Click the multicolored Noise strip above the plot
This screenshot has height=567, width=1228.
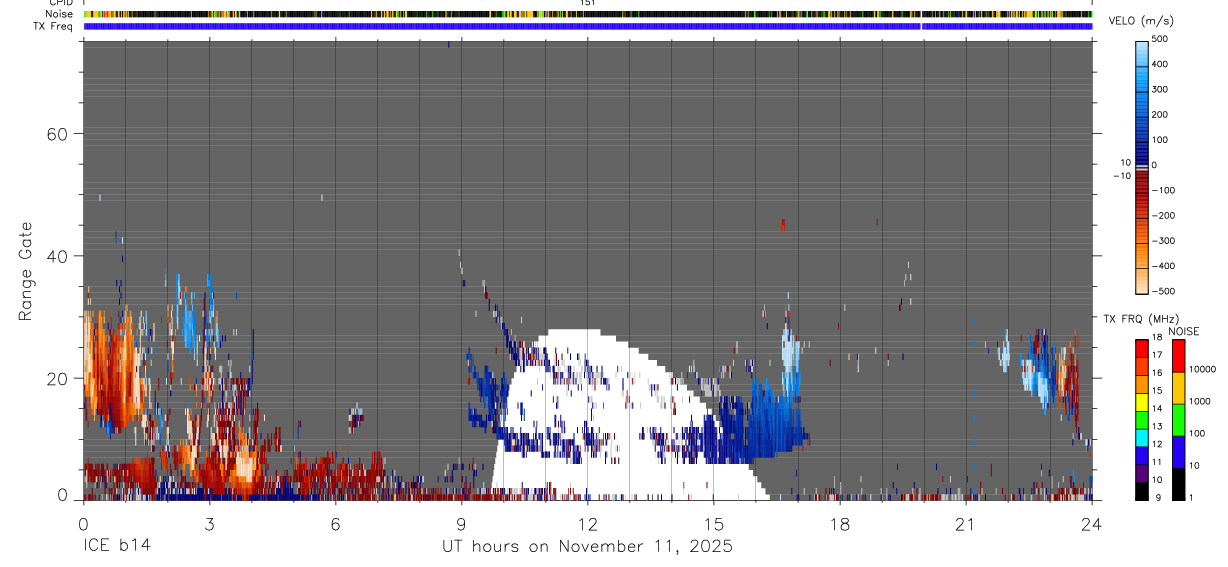click(x=588, y=14)
